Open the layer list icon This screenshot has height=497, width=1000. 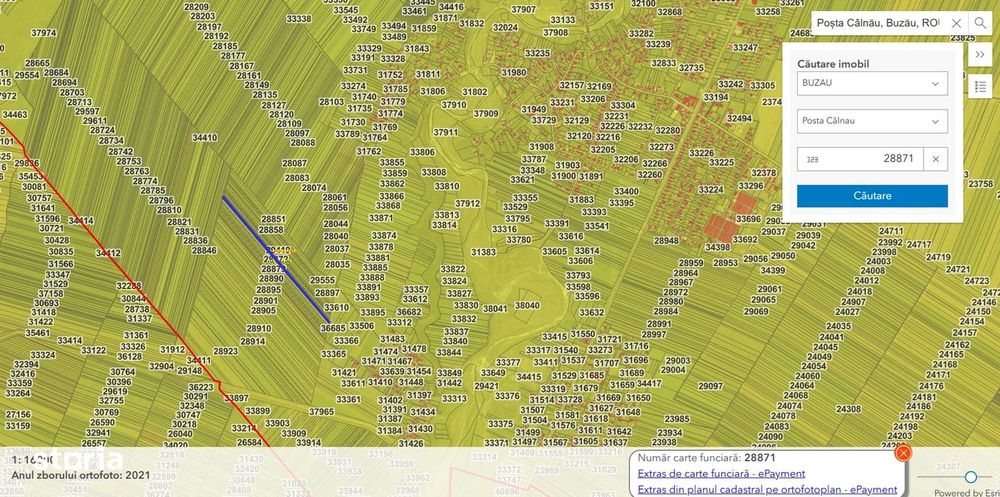pyautogui.click(x=980, y=86)
